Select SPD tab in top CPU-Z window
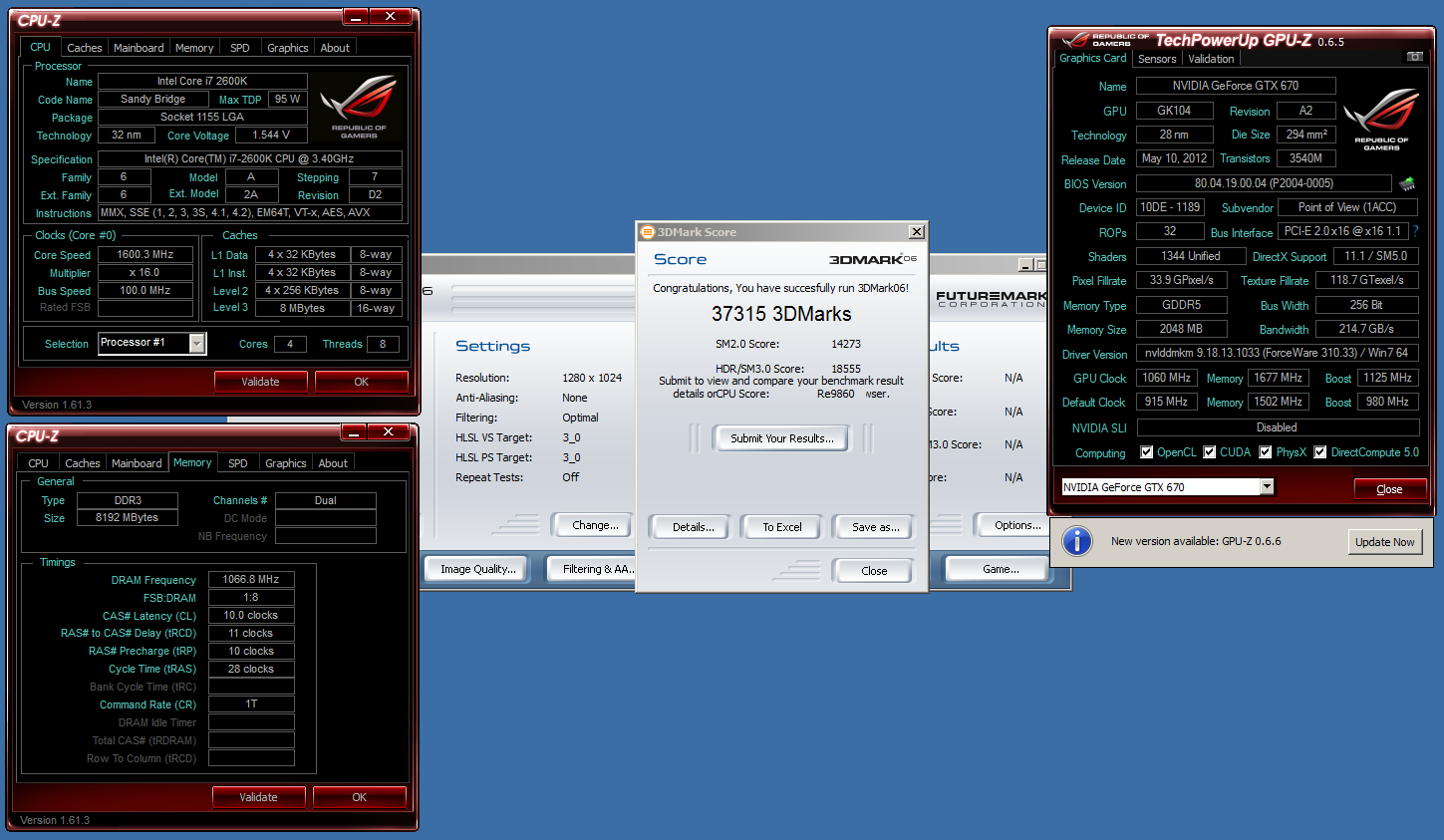This screenshot has width=1444, height=840. point(240,48)
